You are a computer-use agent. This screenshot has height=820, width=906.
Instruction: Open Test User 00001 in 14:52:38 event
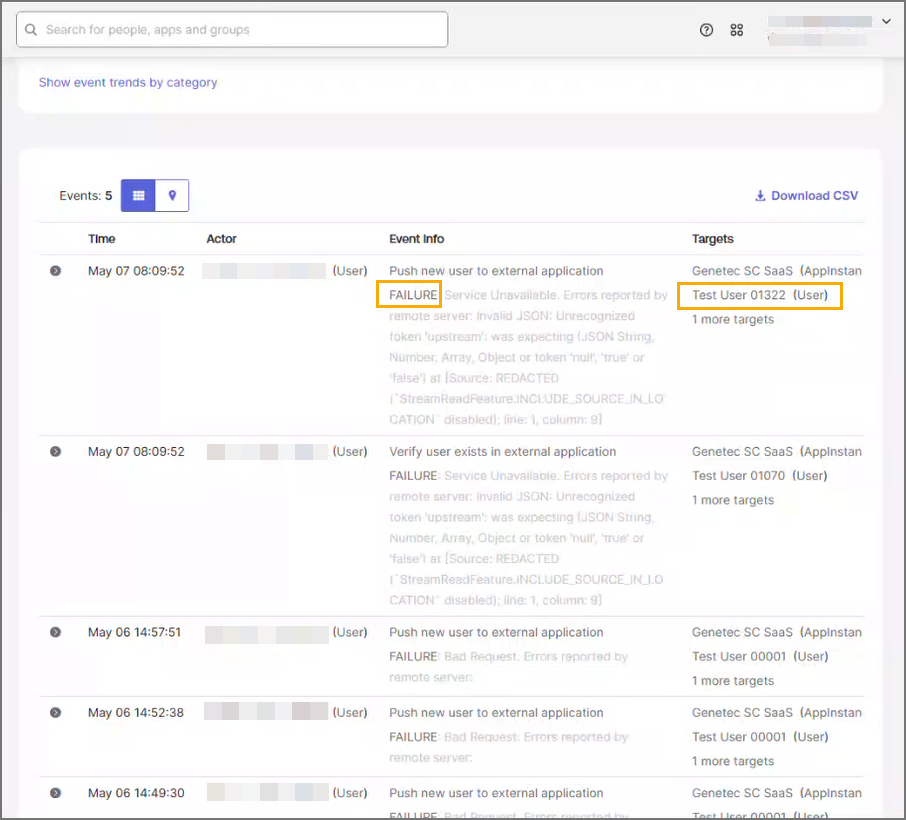click(760, 737)
